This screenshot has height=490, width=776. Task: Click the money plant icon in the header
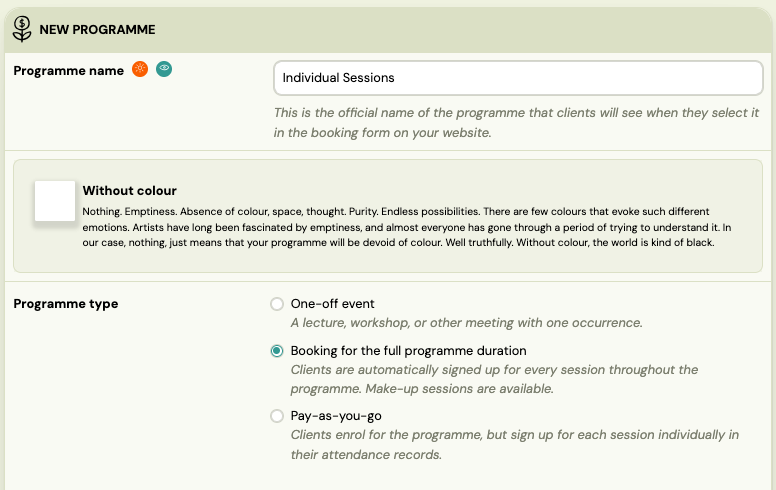click(x=22, y=29)
